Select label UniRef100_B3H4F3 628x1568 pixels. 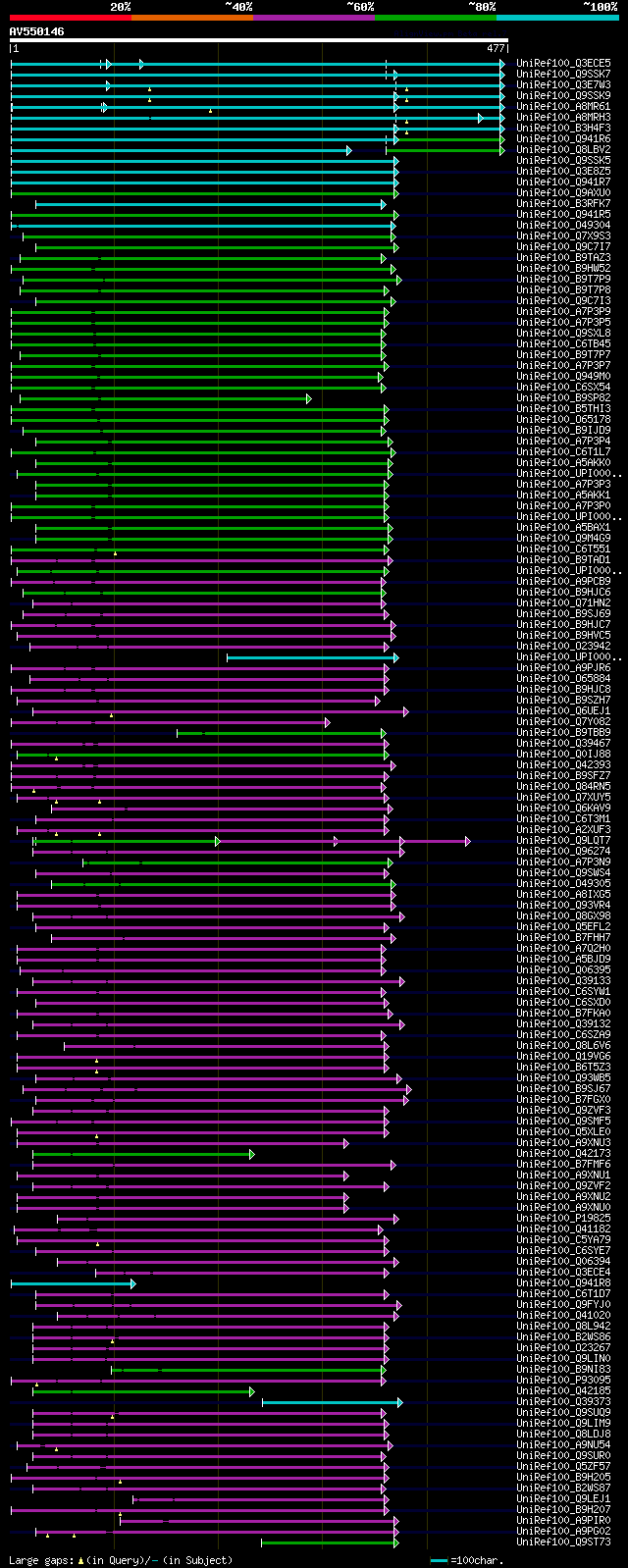[x=563, y=128]
